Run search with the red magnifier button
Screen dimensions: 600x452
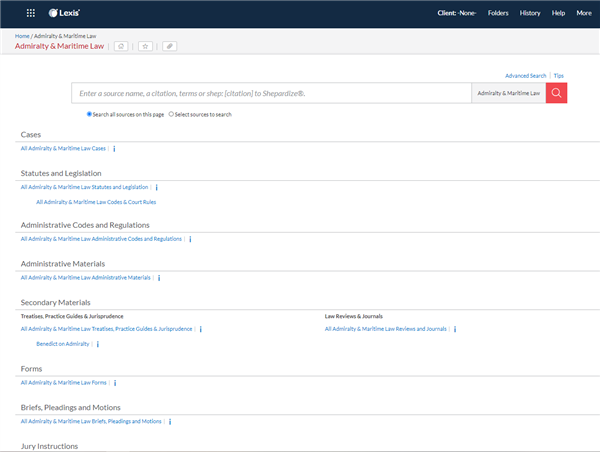click(556, 93)
